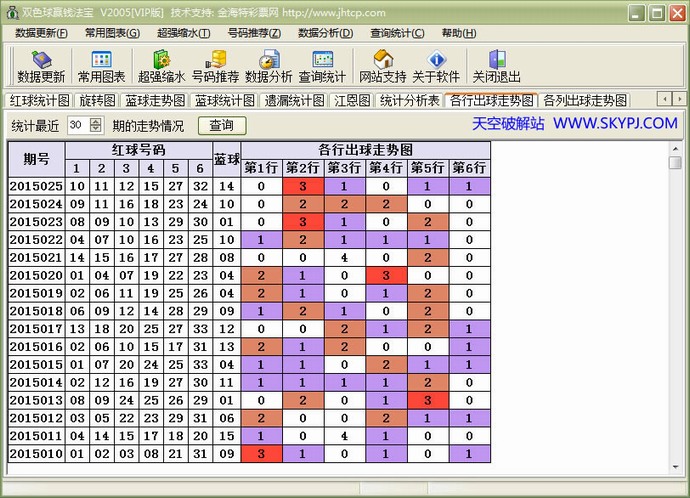This screenshot has width=690, height=498.
Task: Expand the 帮助(H) menu
Action: pos(458,33)
